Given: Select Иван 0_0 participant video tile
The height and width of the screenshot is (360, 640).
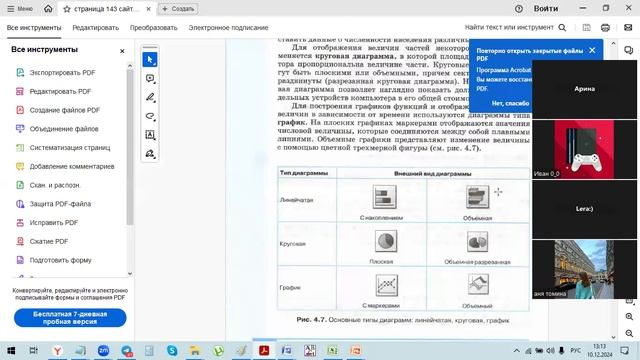Looking at the screenshot, I should pyautogui.click(x=584, y=149).
